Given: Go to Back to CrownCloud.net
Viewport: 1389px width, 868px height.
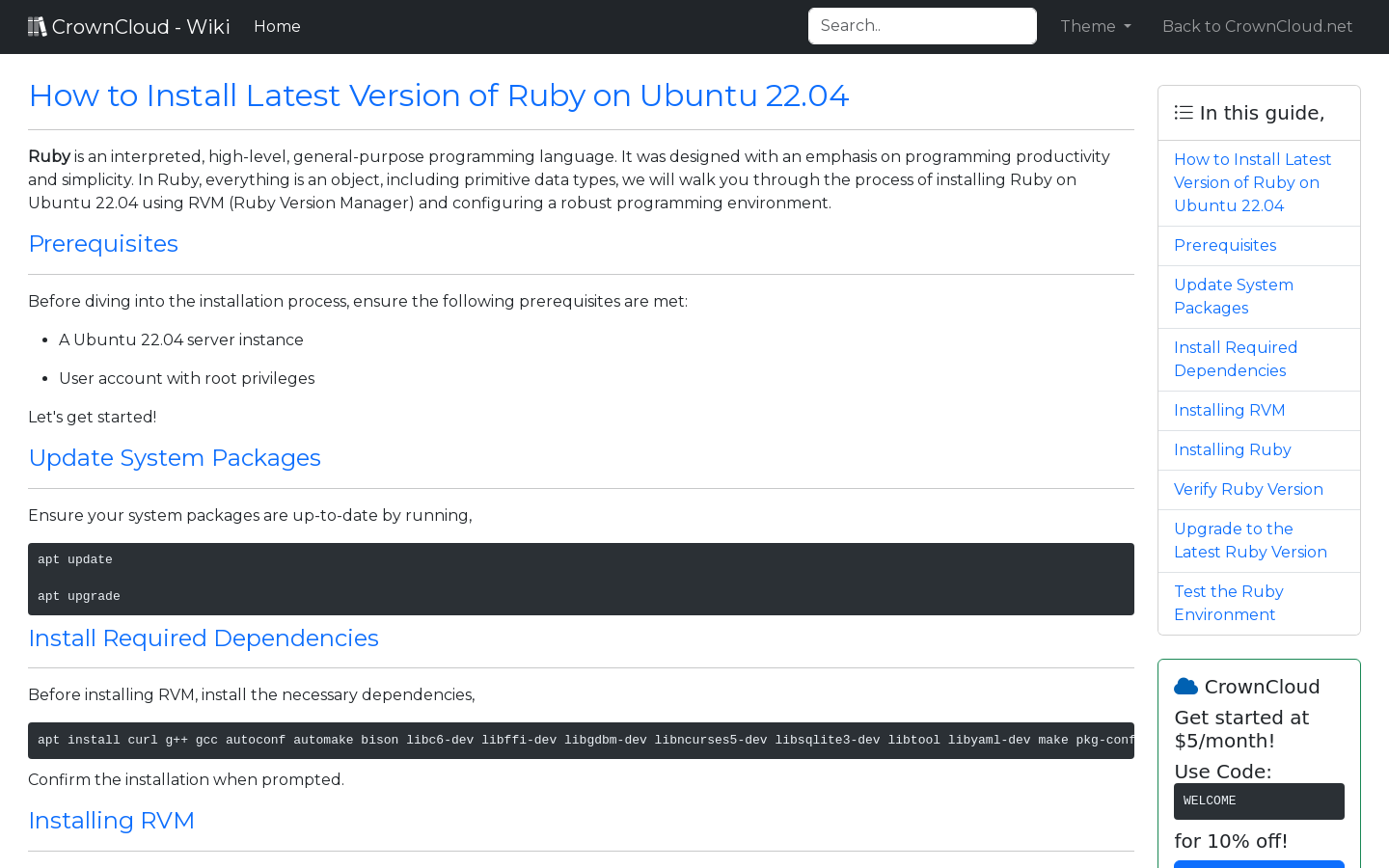Looking at the screenshot, I should tap(1257, 27).
